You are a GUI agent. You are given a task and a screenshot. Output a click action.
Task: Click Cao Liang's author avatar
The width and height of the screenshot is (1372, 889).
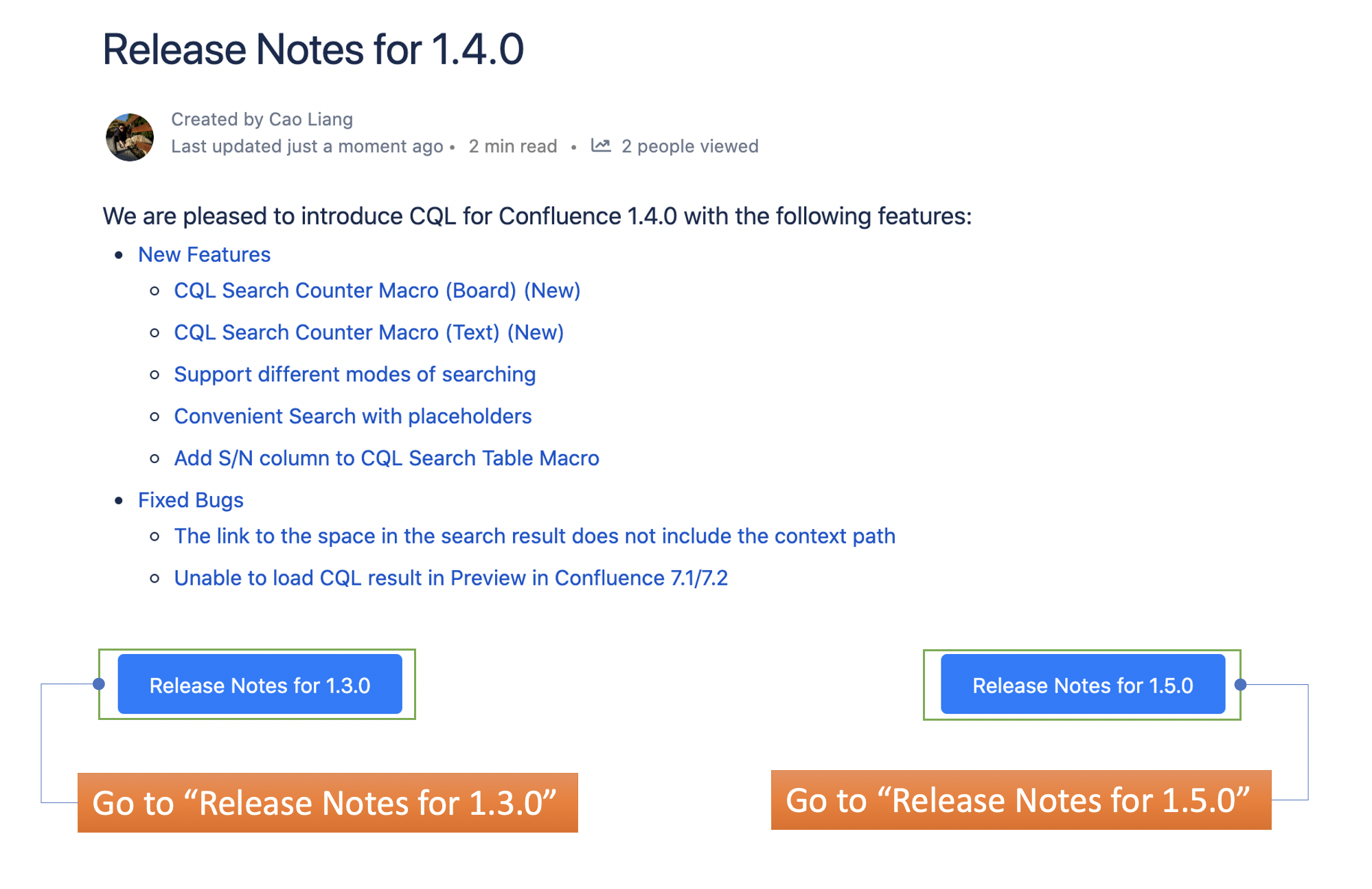129,137
